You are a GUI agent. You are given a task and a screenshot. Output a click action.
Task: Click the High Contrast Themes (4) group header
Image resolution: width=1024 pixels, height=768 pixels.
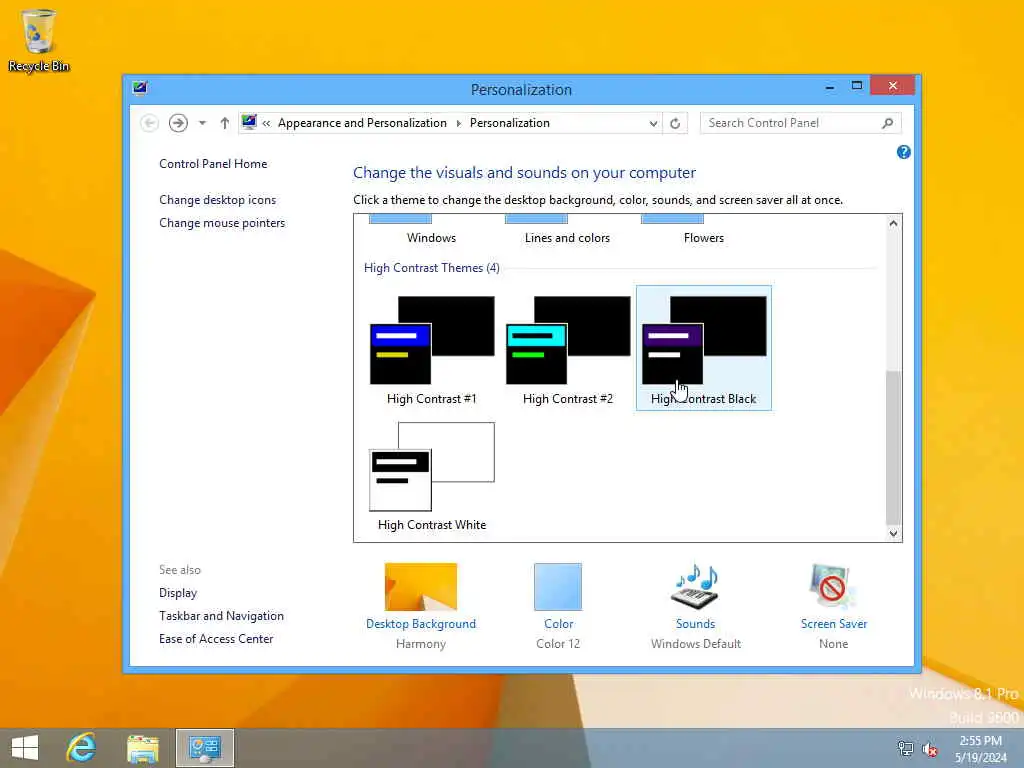coord(432,268)
